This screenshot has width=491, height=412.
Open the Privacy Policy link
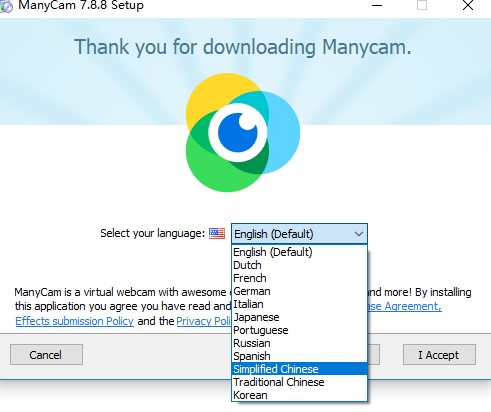[204, 321]
